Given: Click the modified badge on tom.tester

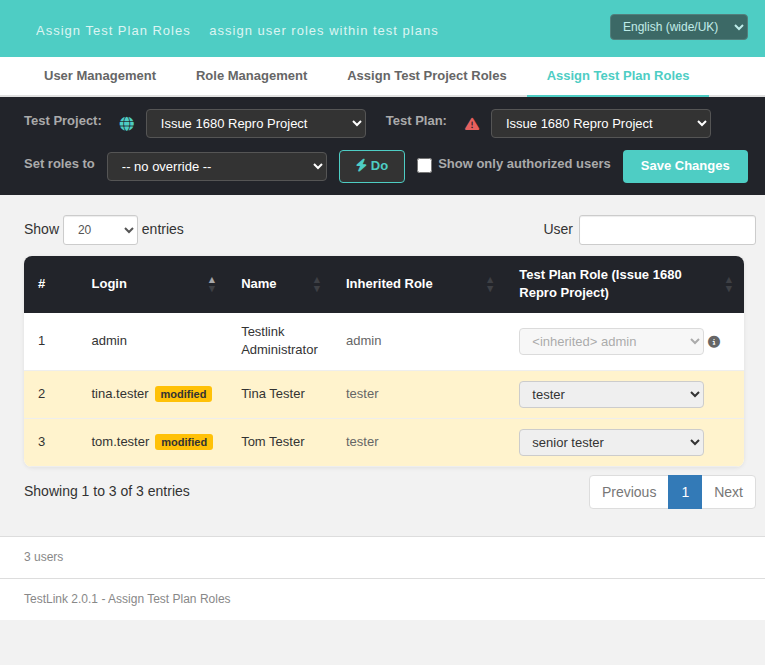Looking at the screenshot, I should 184,442.
